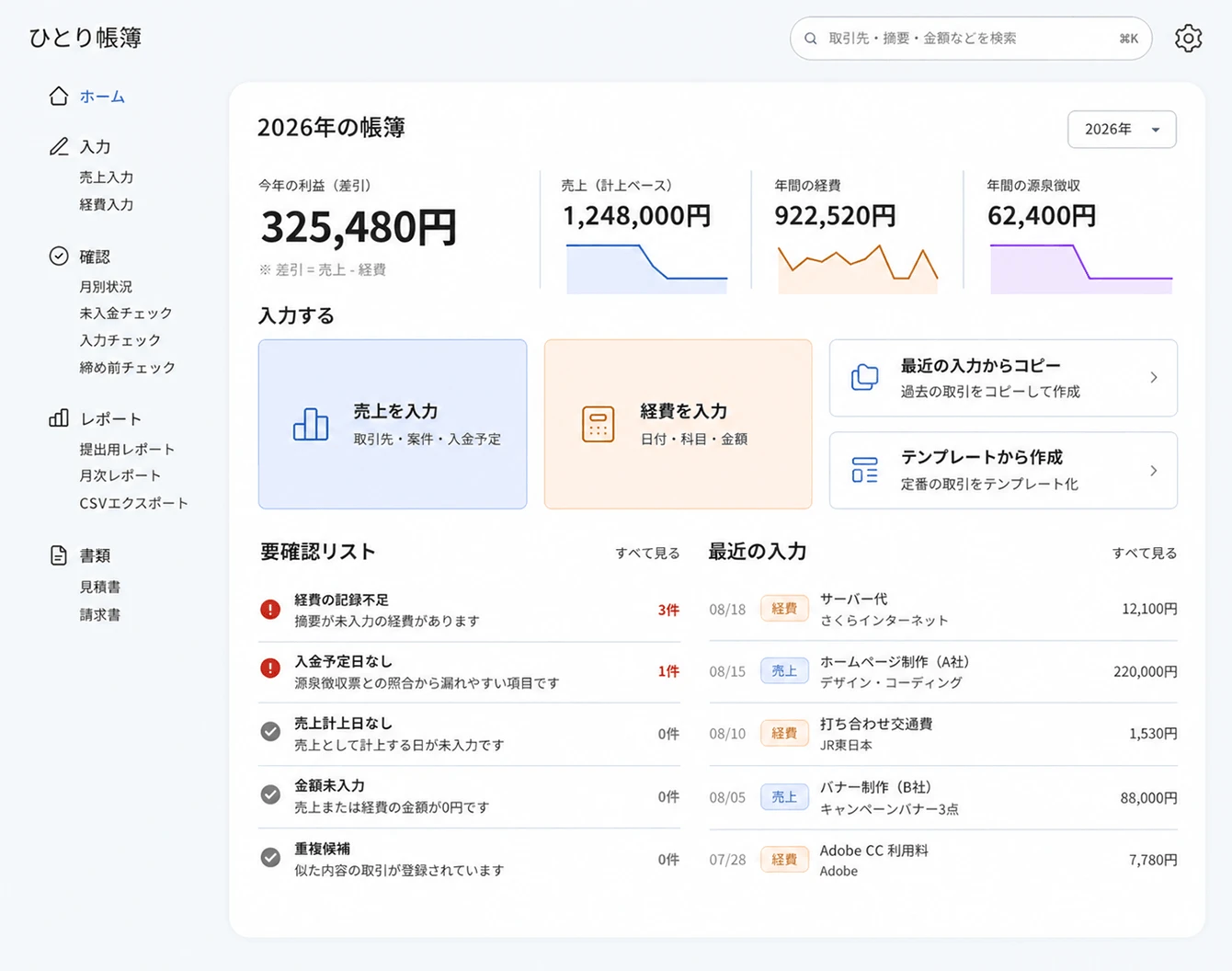Click the 年間の源泉徴収 purple chart
Screen dimensions: 1232x971
[1081, 268]
